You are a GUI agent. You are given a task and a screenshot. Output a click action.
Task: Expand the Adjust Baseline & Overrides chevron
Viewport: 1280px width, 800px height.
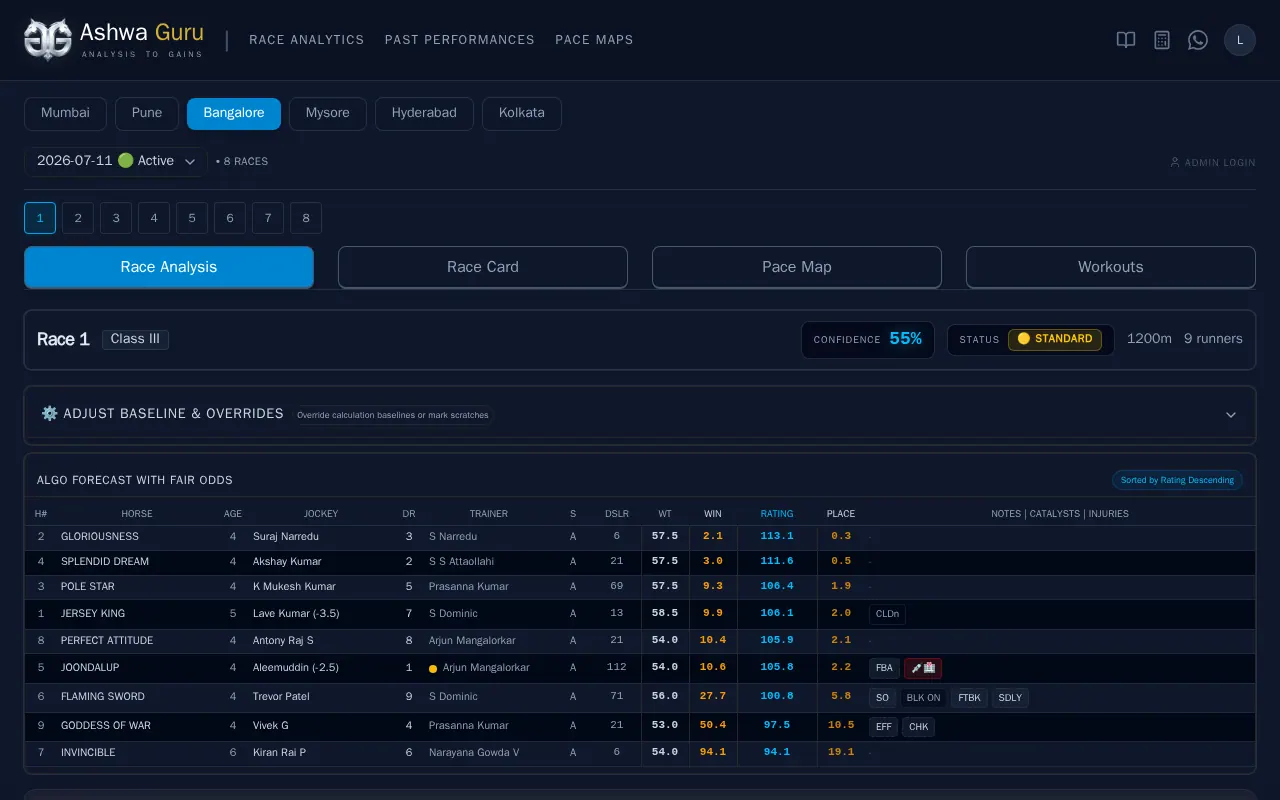(x=1231, y=414)
